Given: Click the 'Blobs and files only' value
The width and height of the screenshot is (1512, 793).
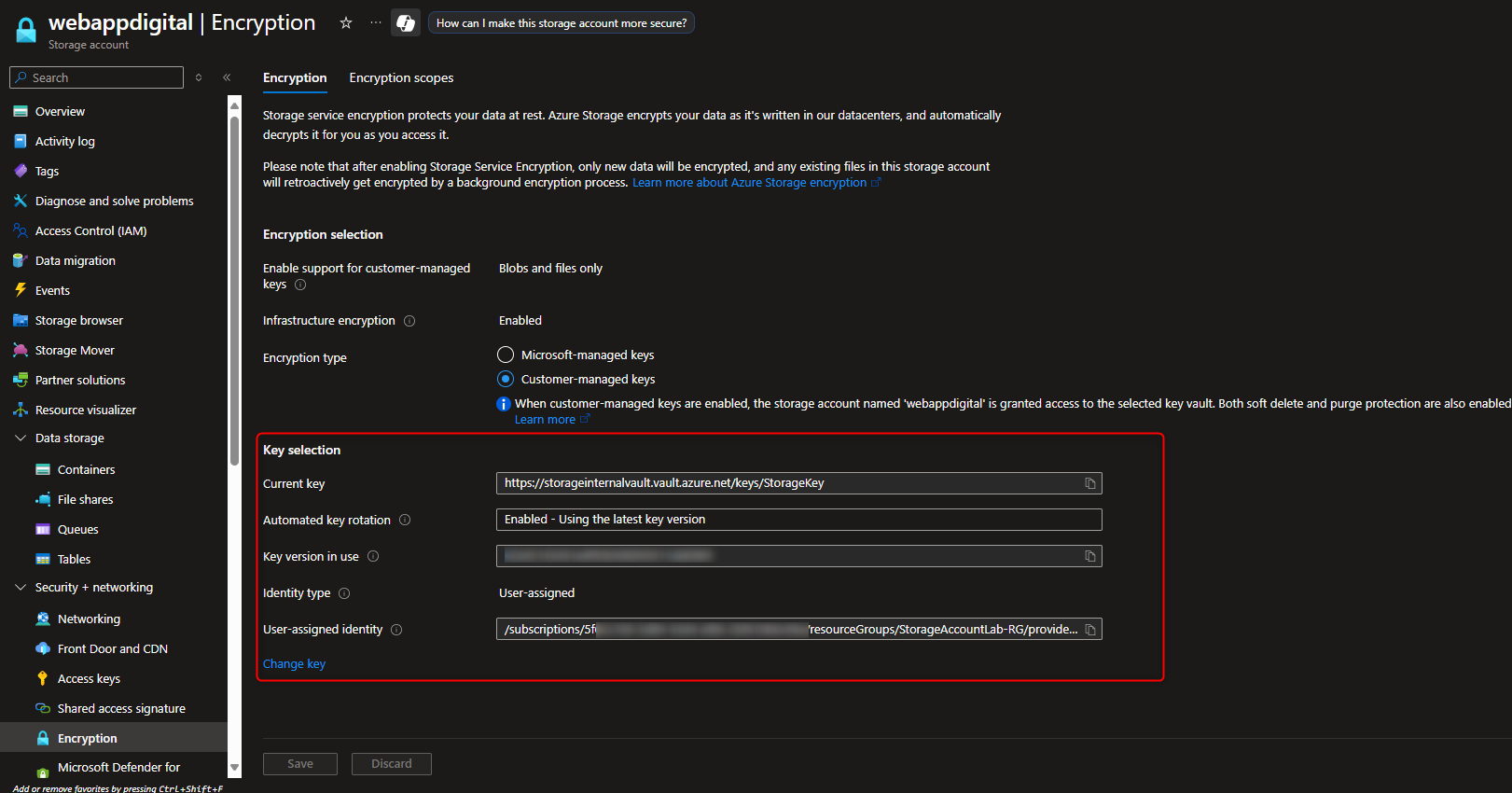Looking at the screenshot, I should (550, 269).
